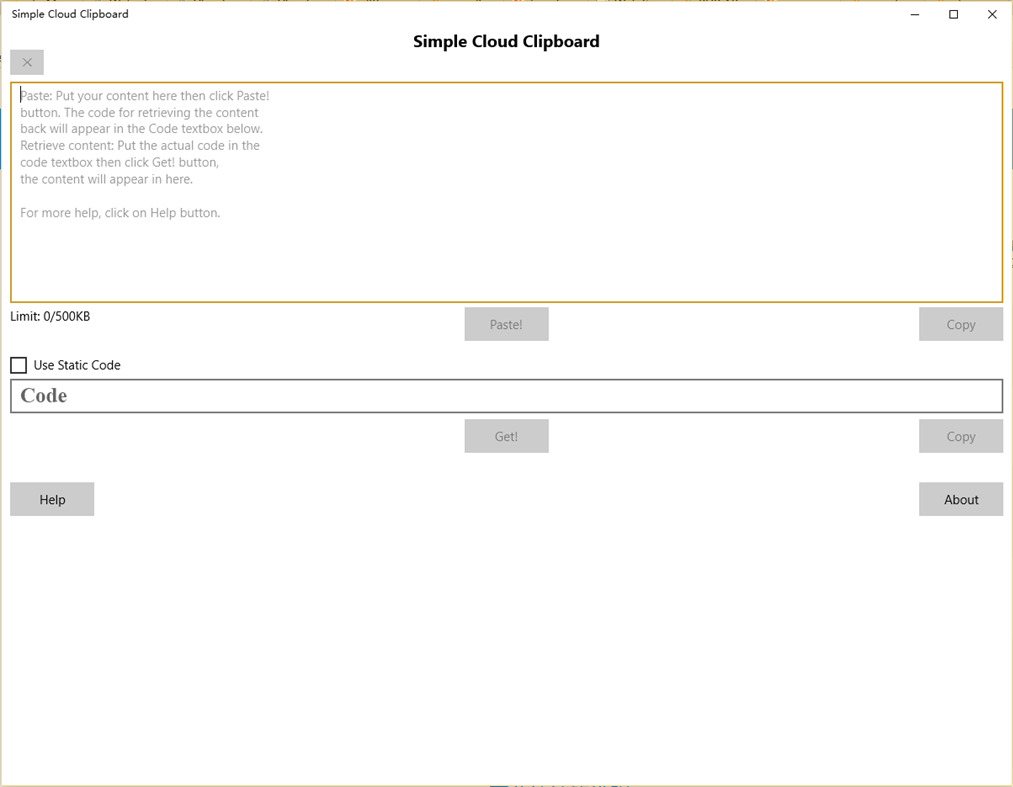The image size is (1013, 787).
Task: Click the Simple Cloud Clipboard heading
Action: pyautogui.click(x=506, y=41)
